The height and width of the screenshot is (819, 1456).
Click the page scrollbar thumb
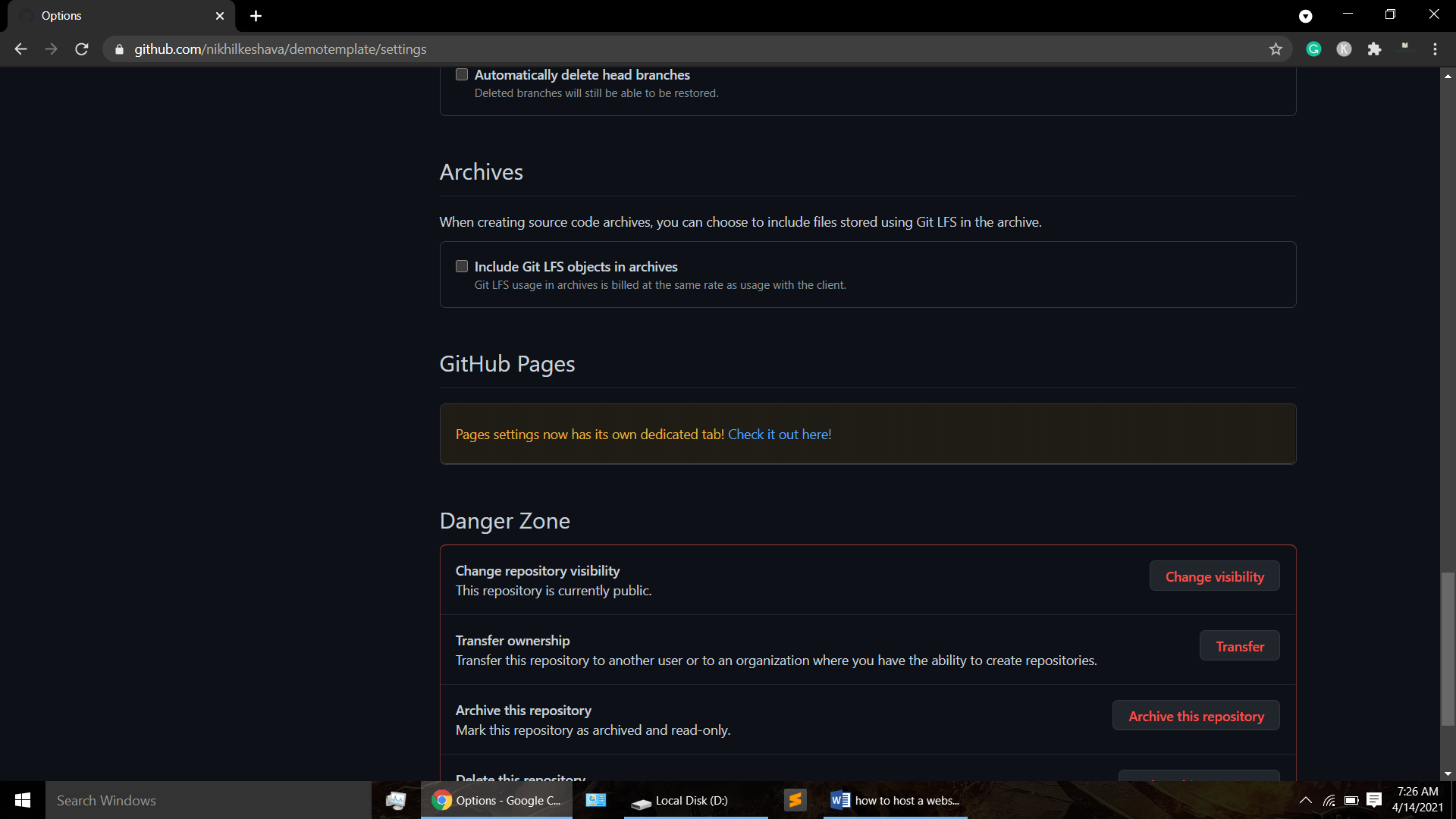(x=1448, y=649)
